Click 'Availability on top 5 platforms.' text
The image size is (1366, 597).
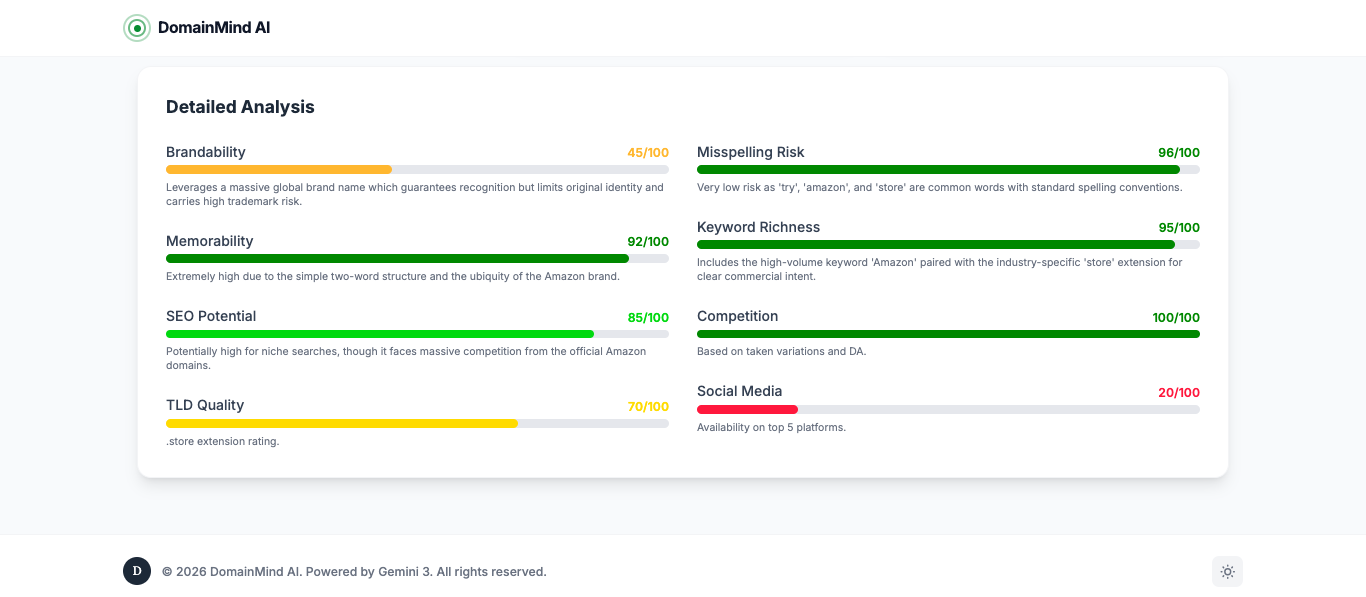tap(772, 427)
